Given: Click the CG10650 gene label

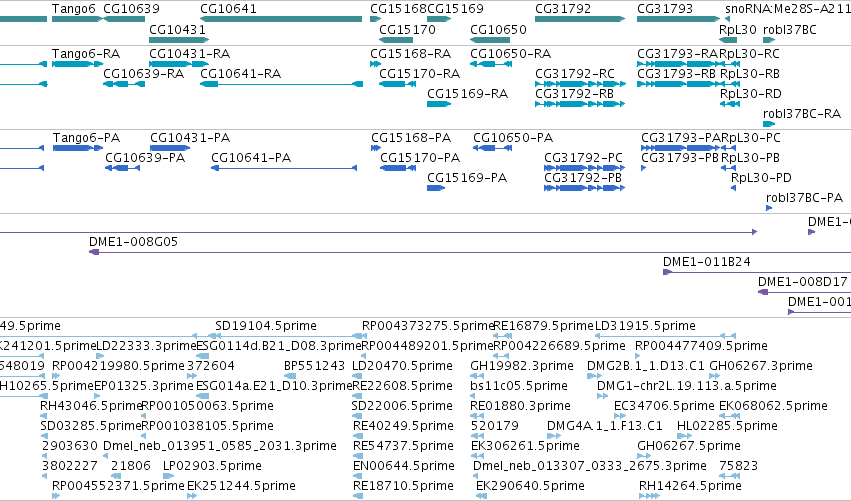Looking at the screenshot, I should tap(498, 29).
